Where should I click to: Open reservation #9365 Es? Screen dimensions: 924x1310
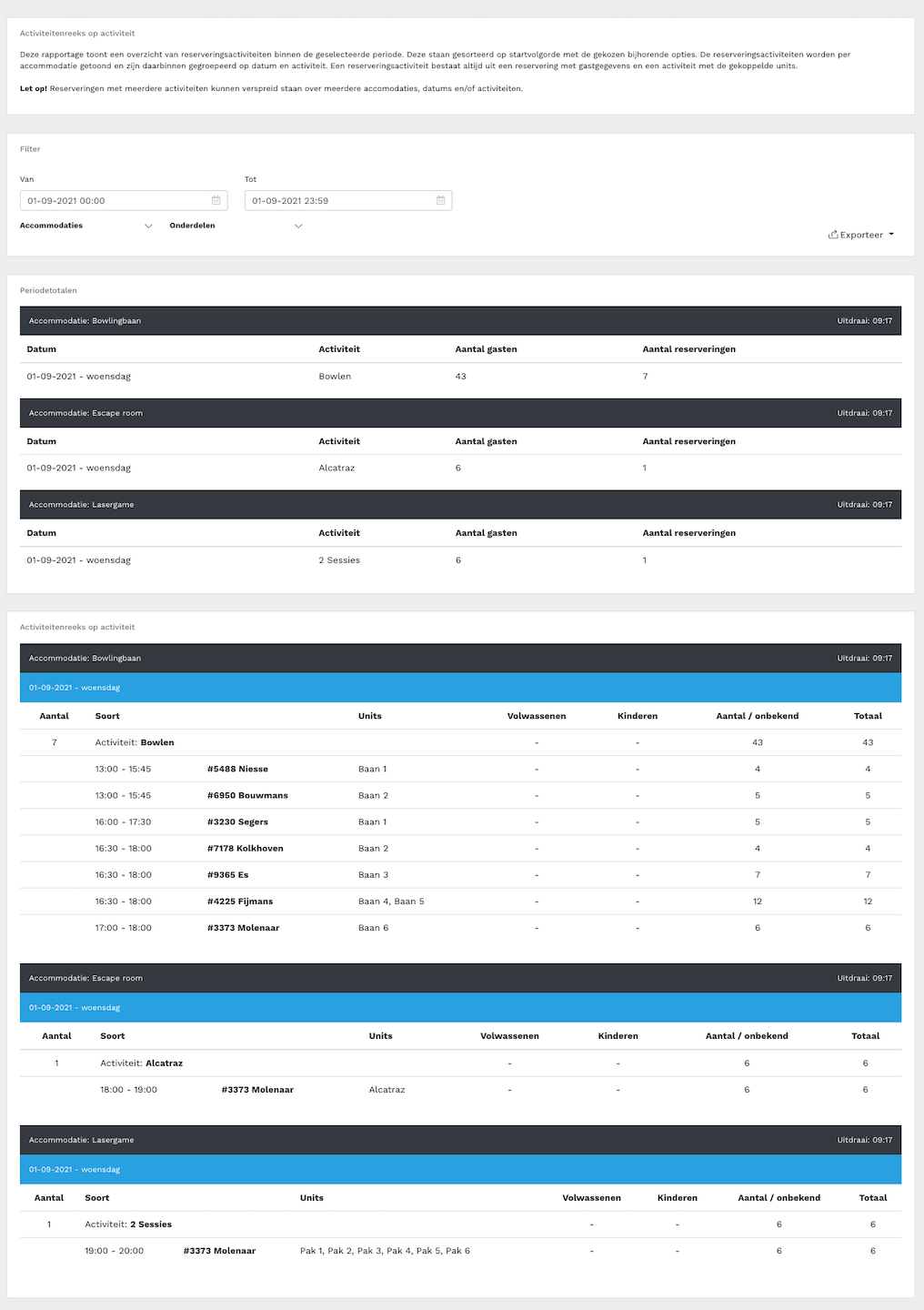click(227, 874)
